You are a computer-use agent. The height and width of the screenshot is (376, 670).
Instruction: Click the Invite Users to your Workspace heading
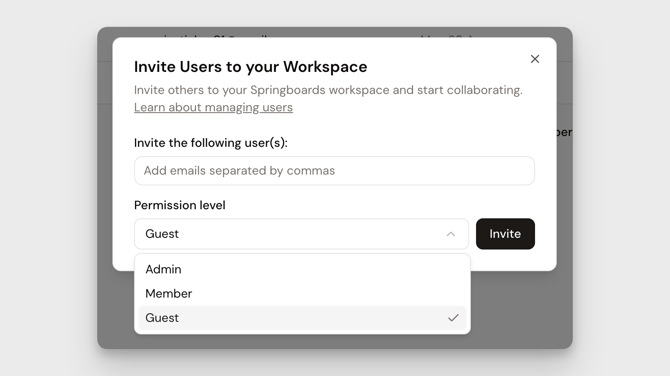(x=250, y=67)
